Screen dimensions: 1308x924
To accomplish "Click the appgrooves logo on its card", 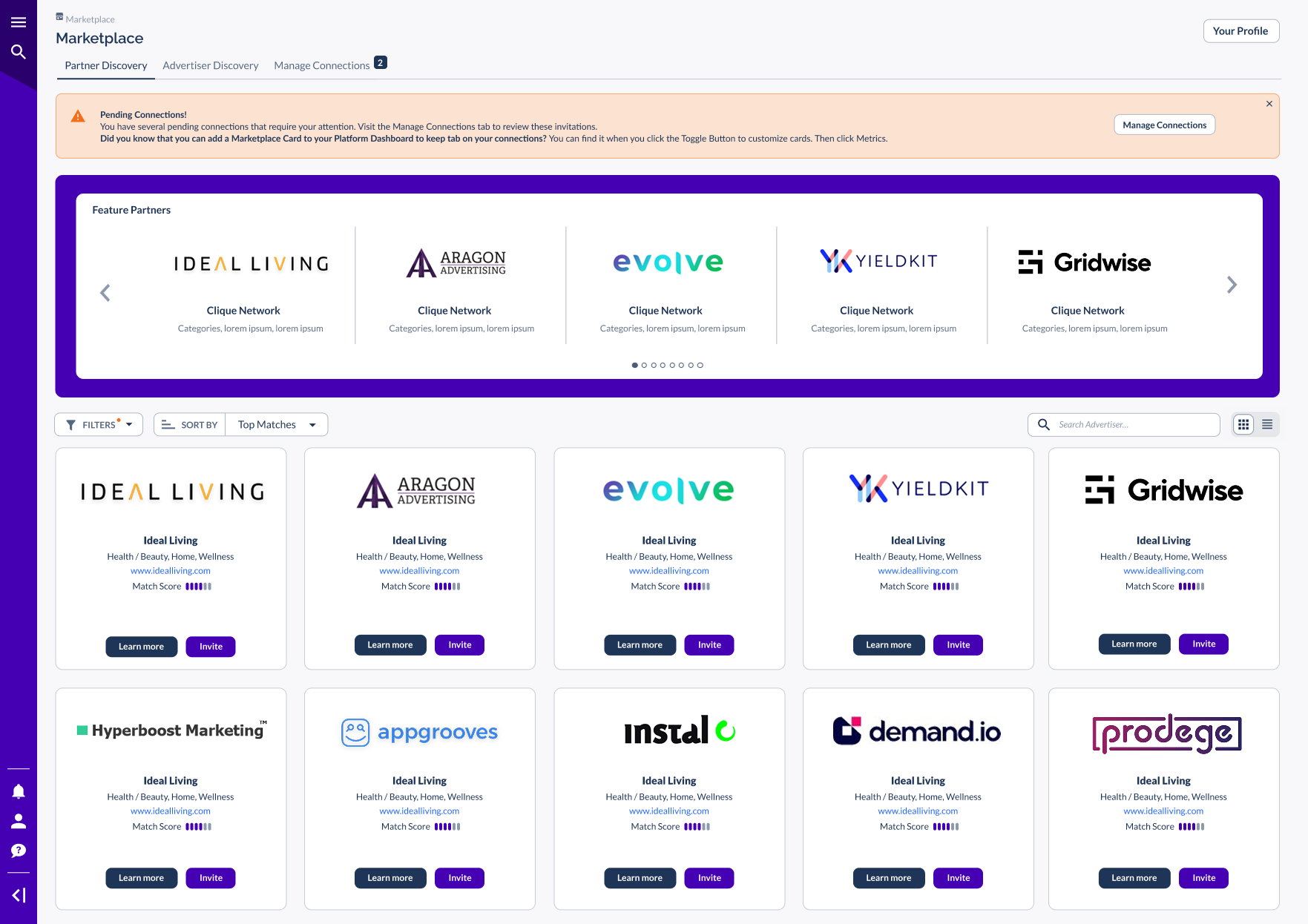I will (x=419, y=732).
